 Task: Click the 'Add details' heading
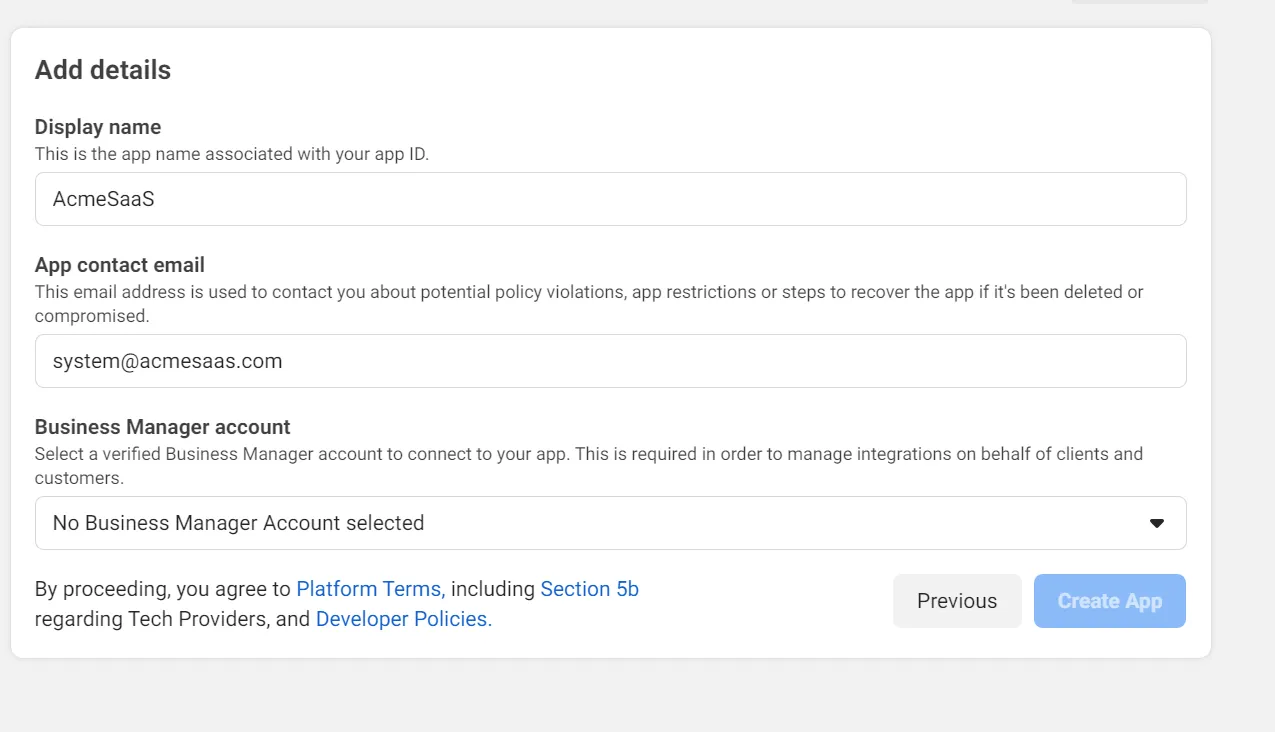point(103,70)
